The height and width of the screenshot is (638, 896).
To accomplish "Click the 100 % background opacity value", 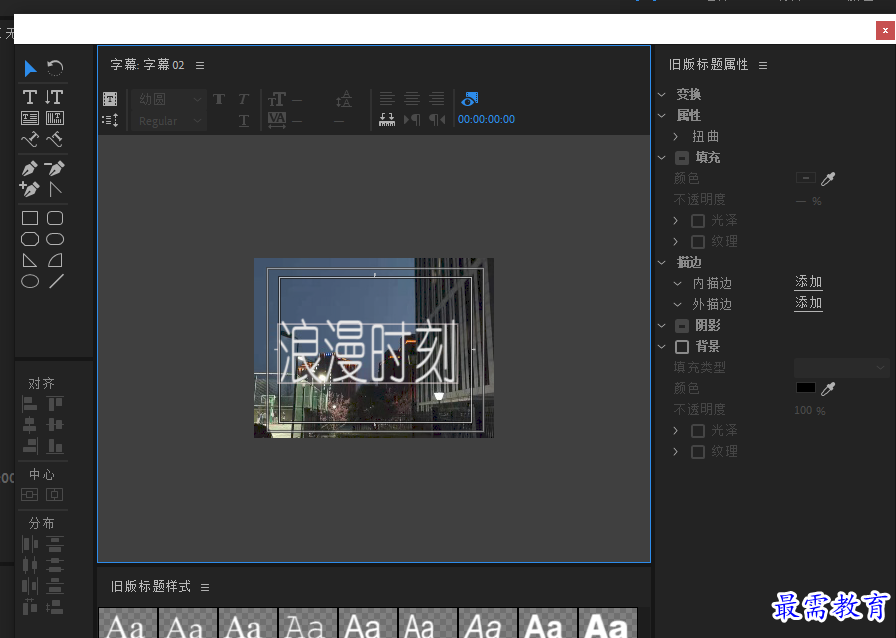I will coord(809,410).
